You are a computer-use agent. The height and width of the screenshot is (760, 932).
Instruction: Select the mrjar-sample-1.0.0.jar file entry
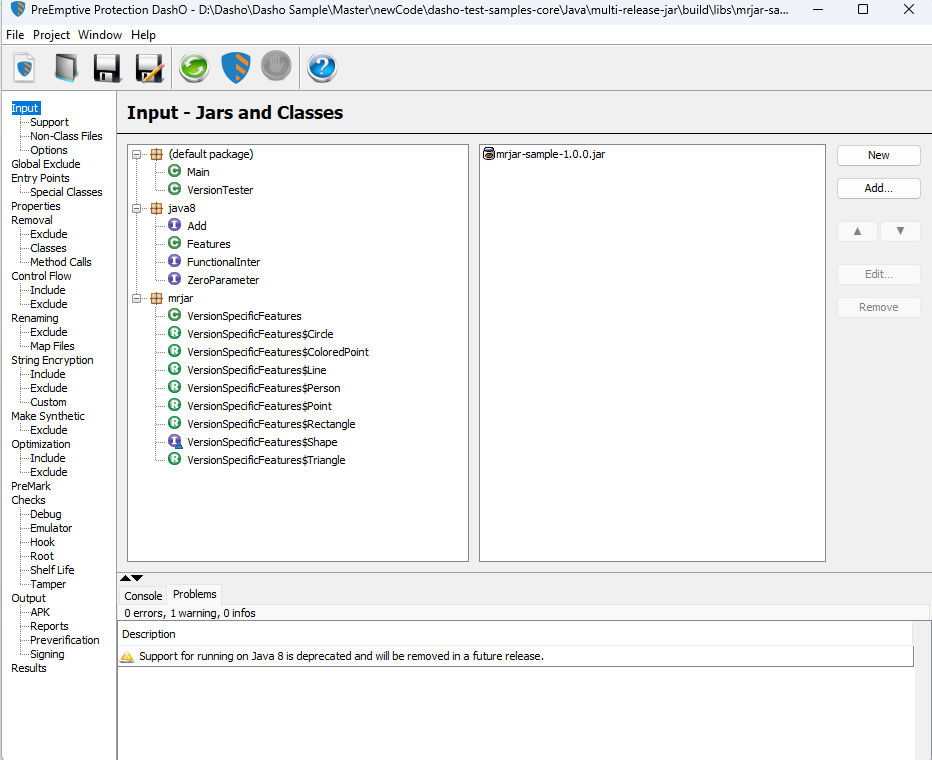tap(544, 154)
